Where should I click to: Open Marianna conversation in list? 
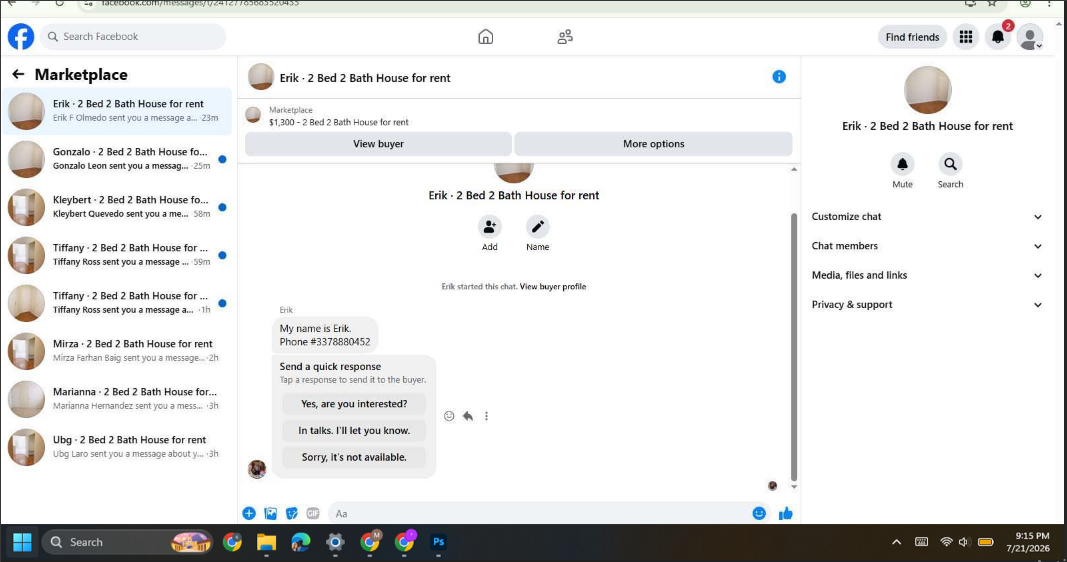point(118,399)
